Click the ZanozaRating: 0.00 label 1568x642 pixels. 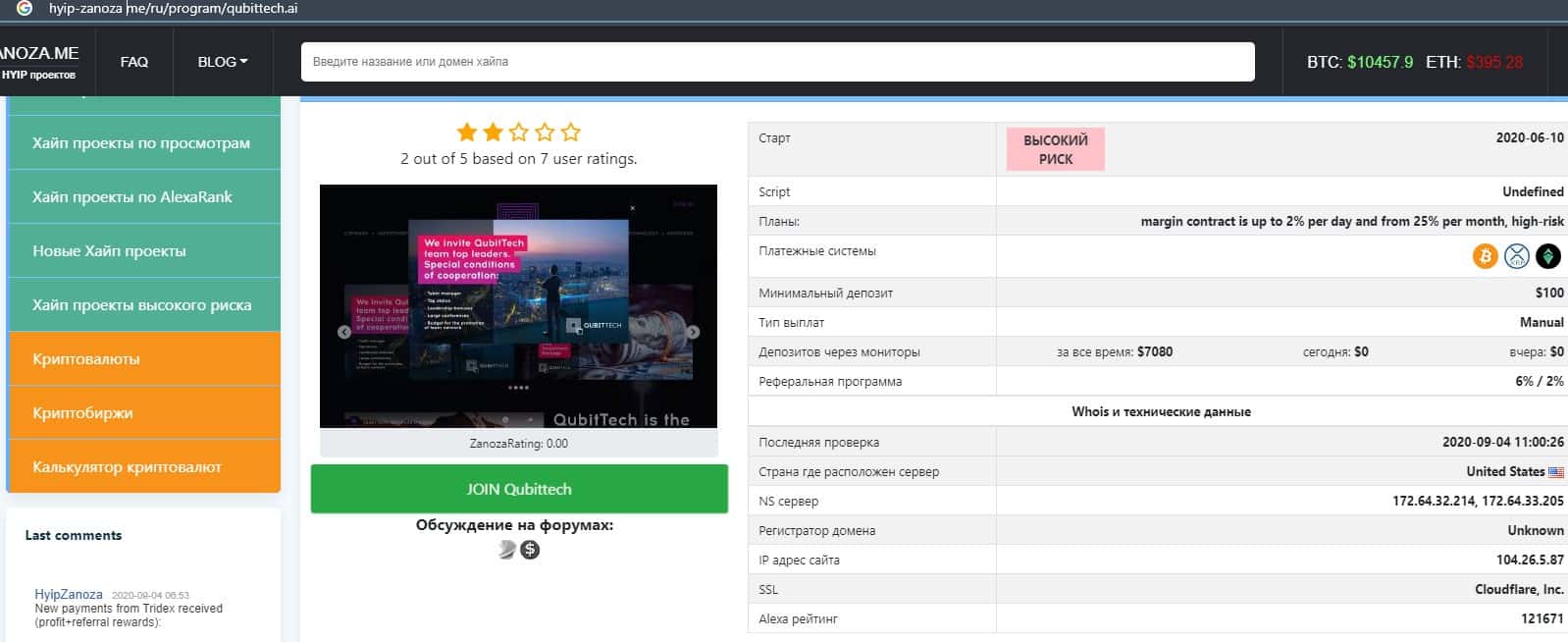click(519, 444)
